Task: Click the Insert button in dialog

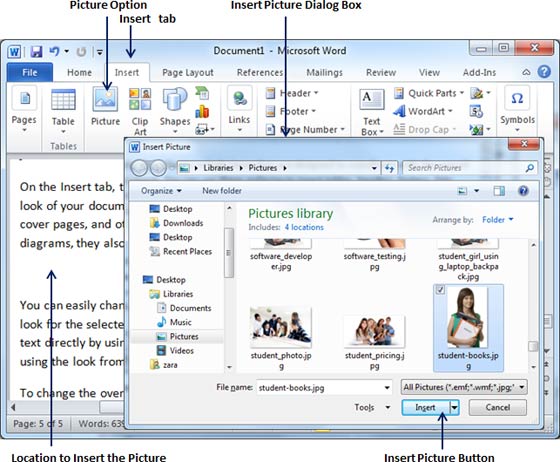Action: tap(426, 407)
